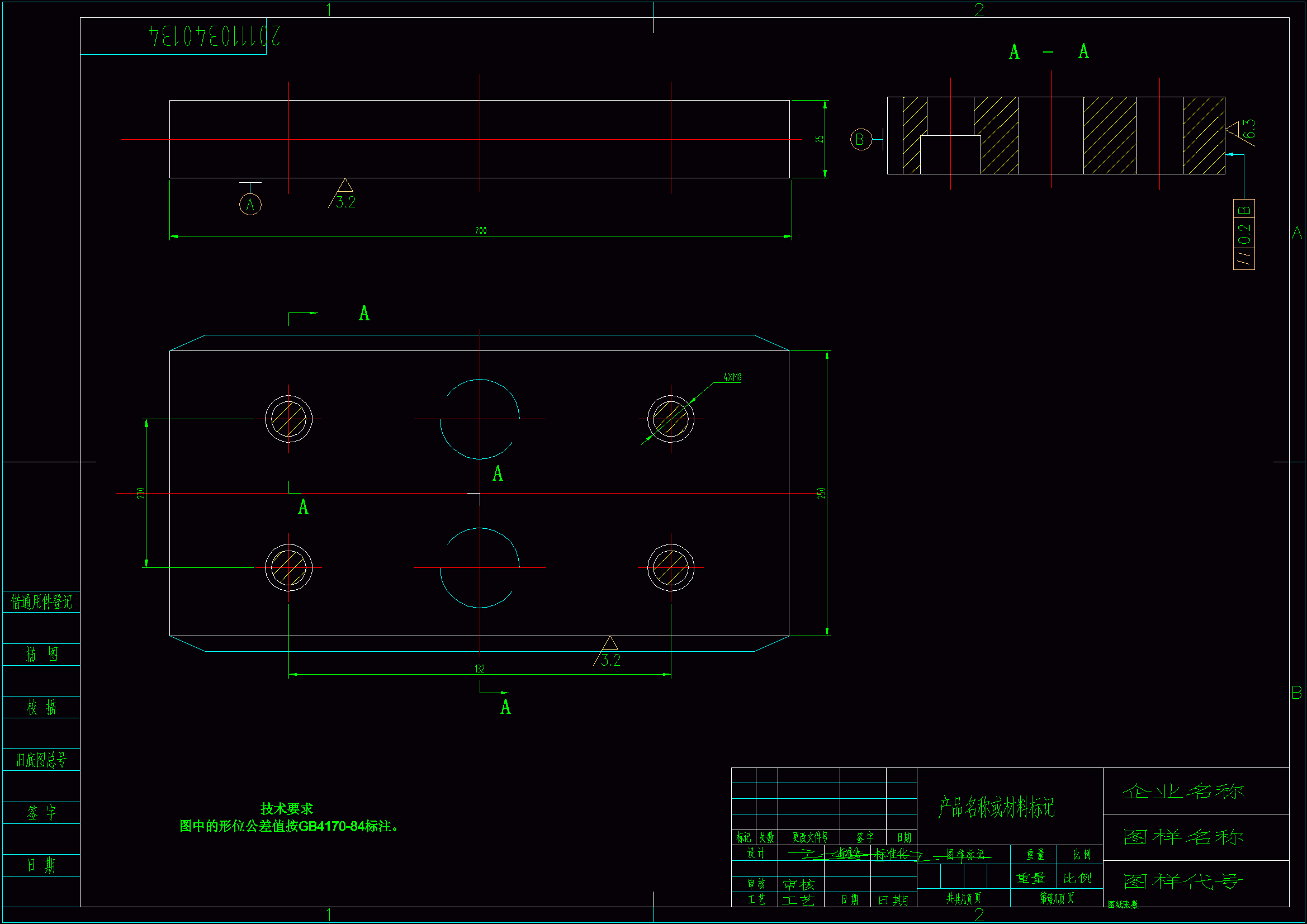Click the threaded hole labeled 4XM8
Viewport: 1307px width, 924px height.
(x=671, y=419)
